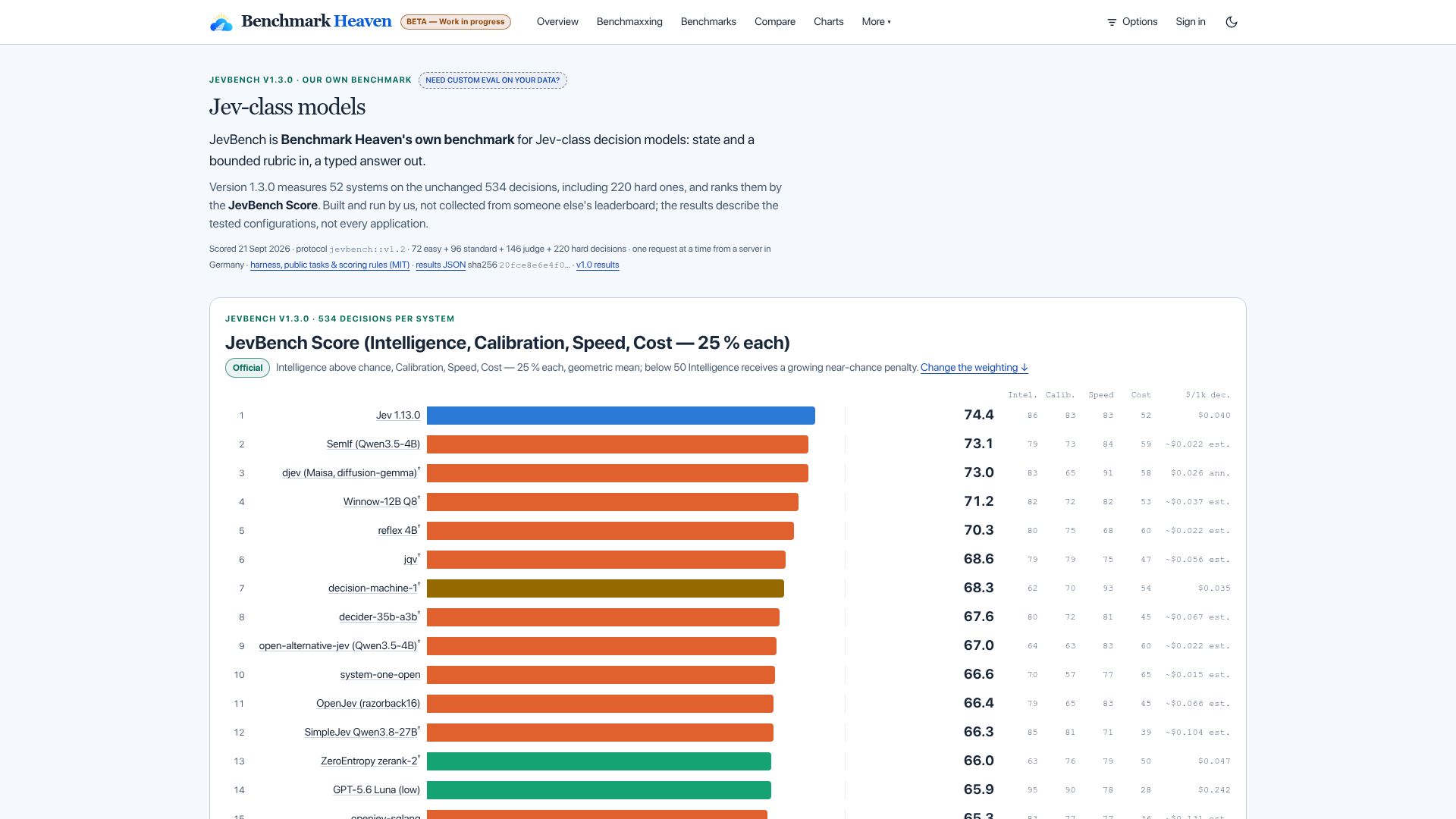Viewport: 1456px width, 819px height.
Task: Open the ZeroEntropy zerank-2 model link
Action: (369, 761)
